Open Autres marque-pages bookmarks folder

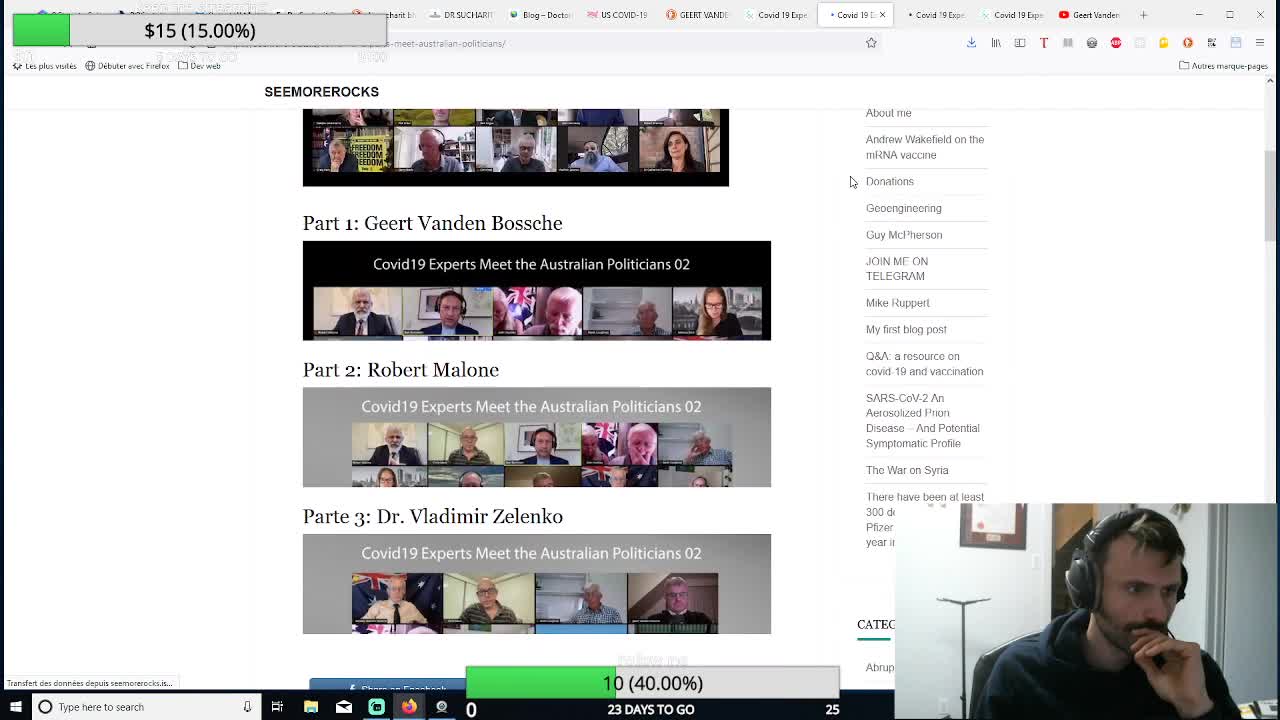tap(1224, 66)
